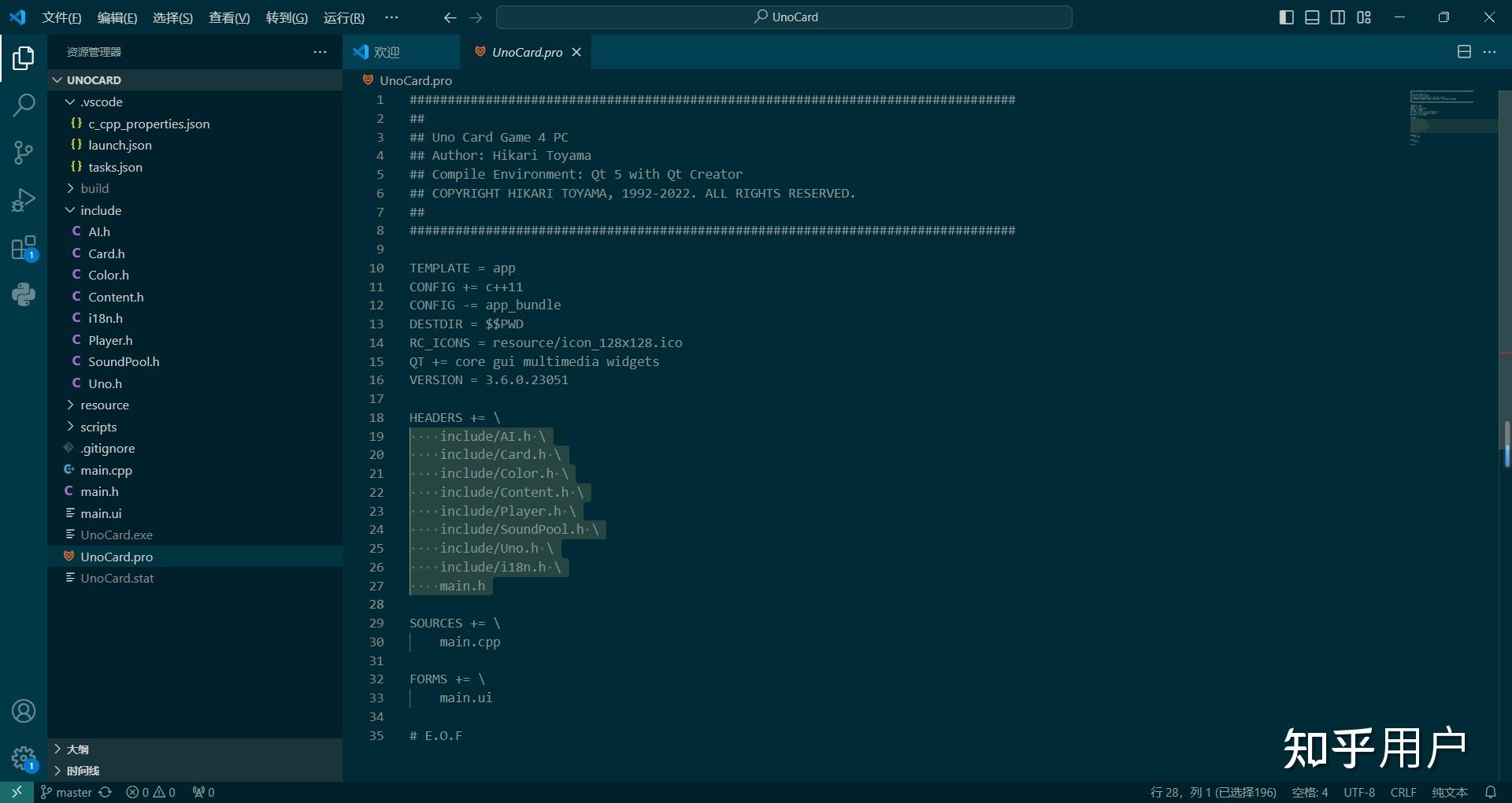Open errors and warnings problems indicator

click(151, 792)
